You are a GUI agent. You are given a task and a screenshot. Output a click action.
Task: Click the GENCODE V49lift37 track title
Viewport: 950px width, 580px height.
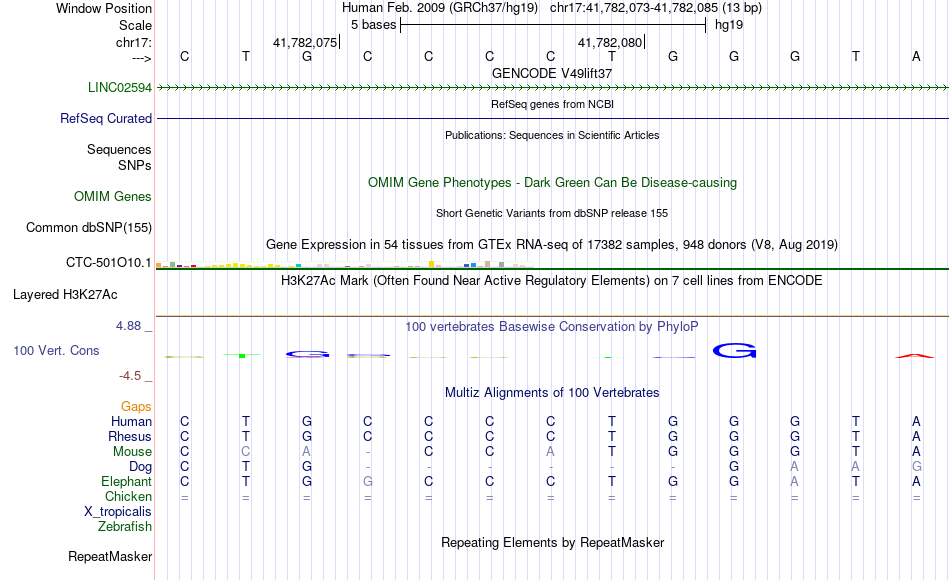tap(552, 73)
